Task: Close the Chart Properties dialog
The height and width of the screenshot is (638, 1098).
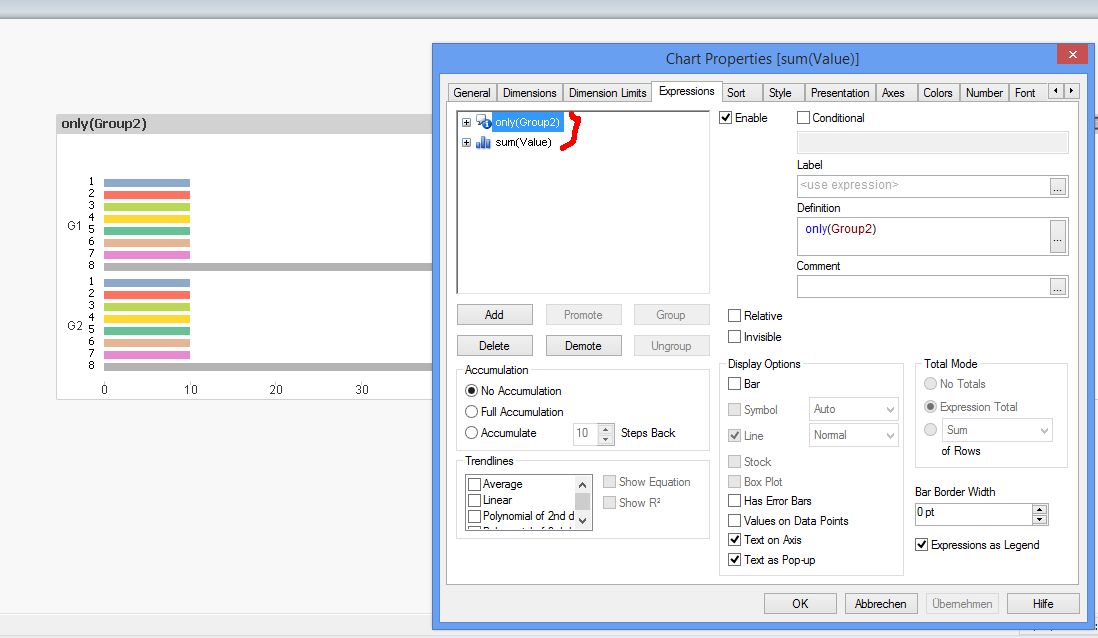Action: point(1072,54)
